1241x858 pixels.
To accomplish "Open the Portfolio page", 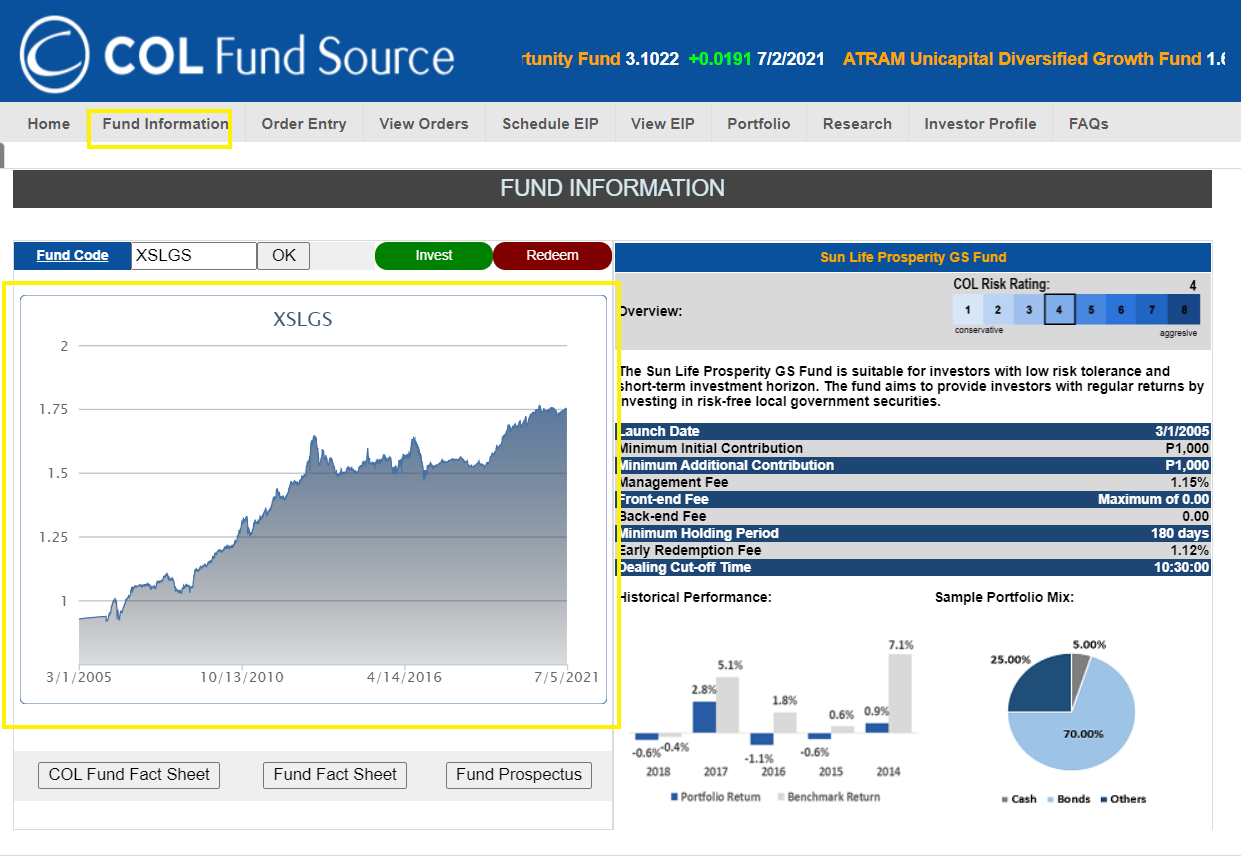I will [759, 124].
